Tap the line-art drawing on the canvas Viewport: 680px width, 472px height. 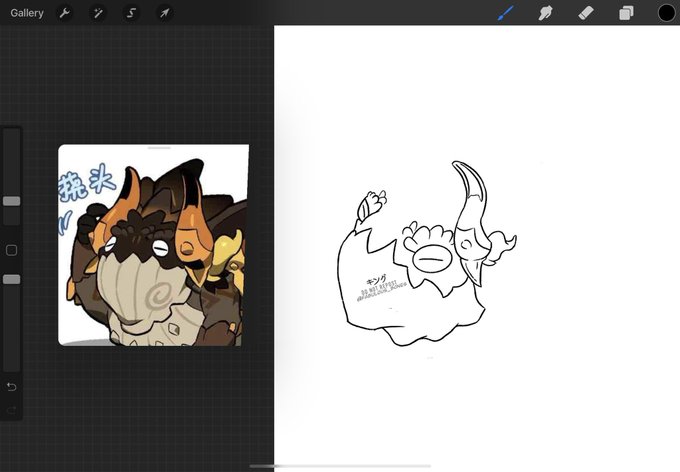point(427,254)
